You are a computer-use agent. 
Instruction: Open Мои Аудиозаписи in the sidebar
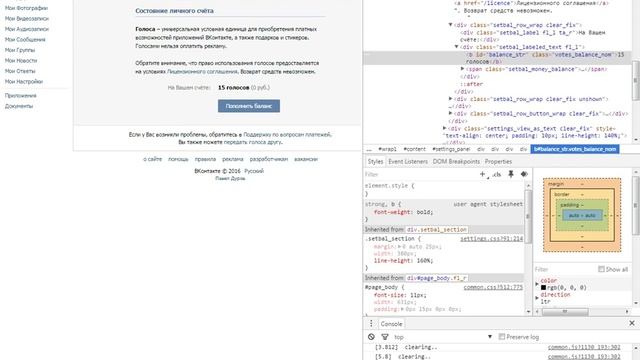pos(27,29)
